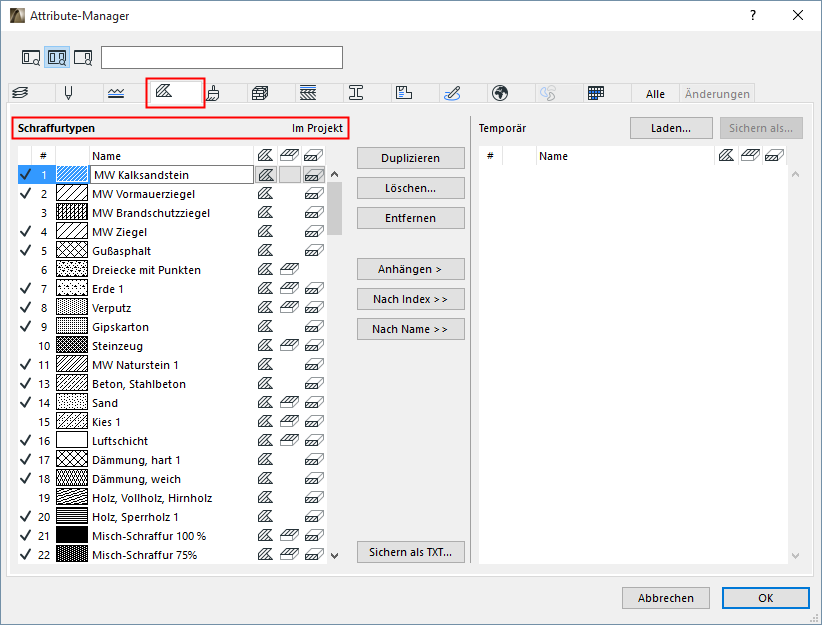Toggle cut fill for MW Kalksandstein

(x=314, y=175)
